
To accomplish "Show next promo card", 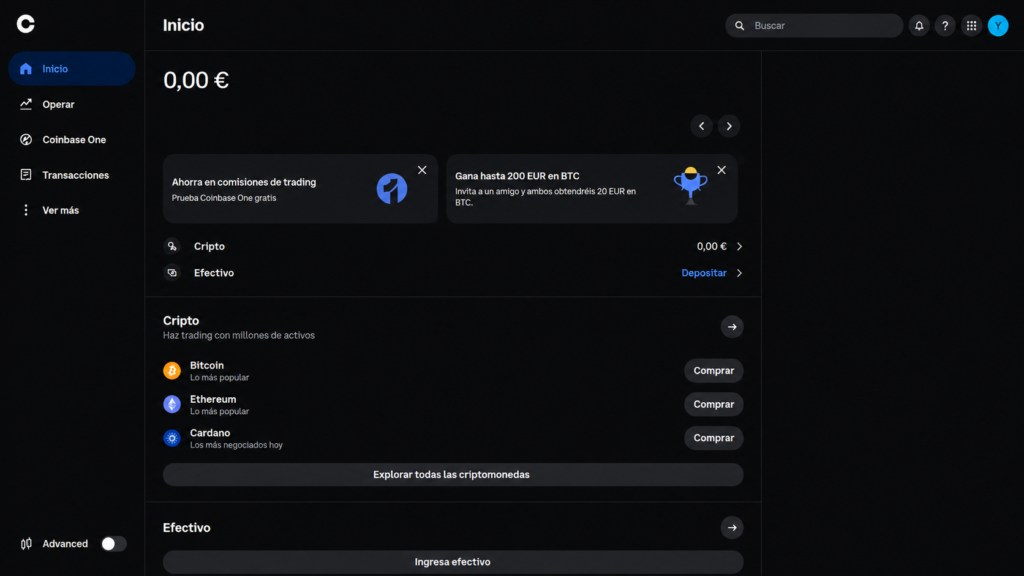I will click(729, 126).
